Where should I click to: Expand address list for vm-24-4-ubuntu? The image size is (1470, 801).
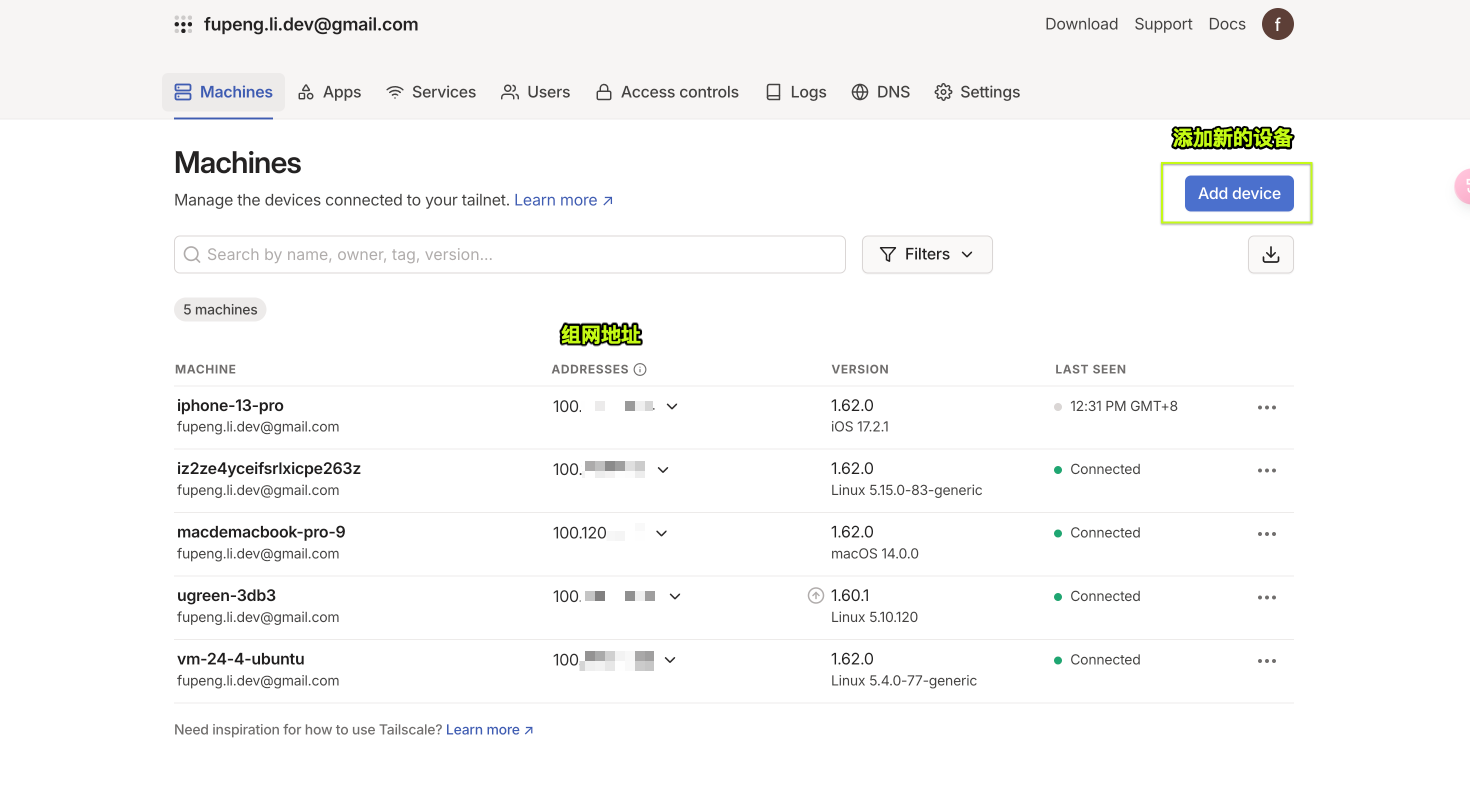pyautogui.click(x=670, y=660)
